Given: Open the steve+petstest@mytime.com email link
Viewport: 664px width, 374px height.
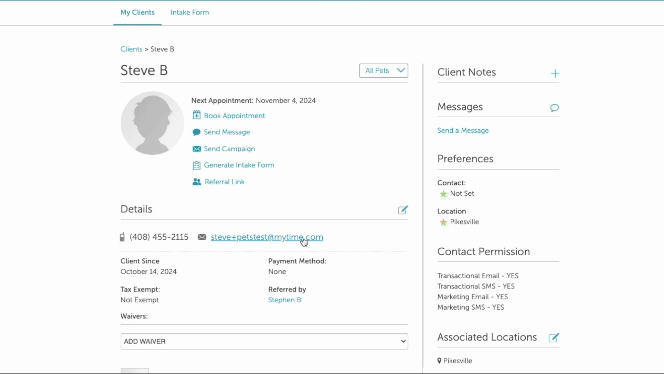Looking at the screenshot, I should tap(267, 237).
